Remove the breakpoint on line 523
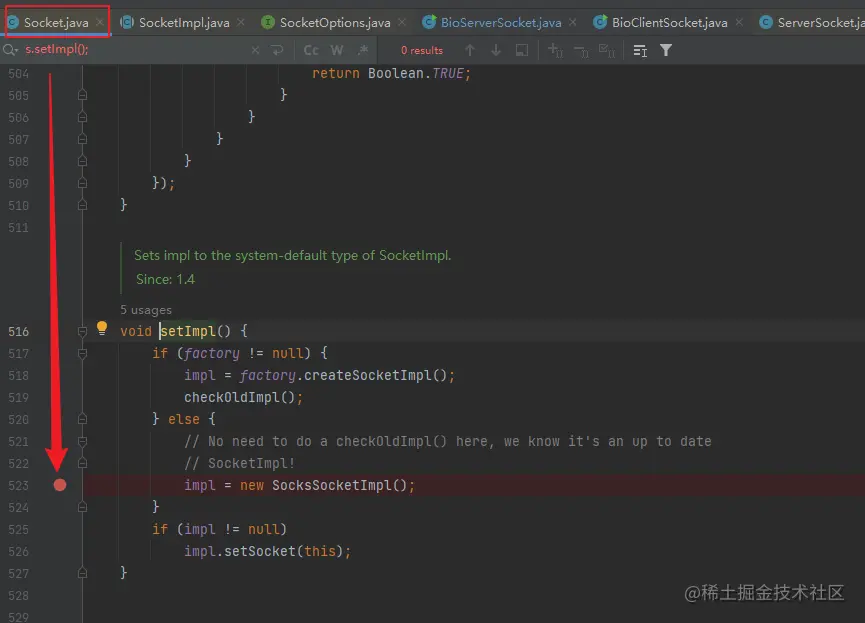865x623 pixels. click(60, 485)
